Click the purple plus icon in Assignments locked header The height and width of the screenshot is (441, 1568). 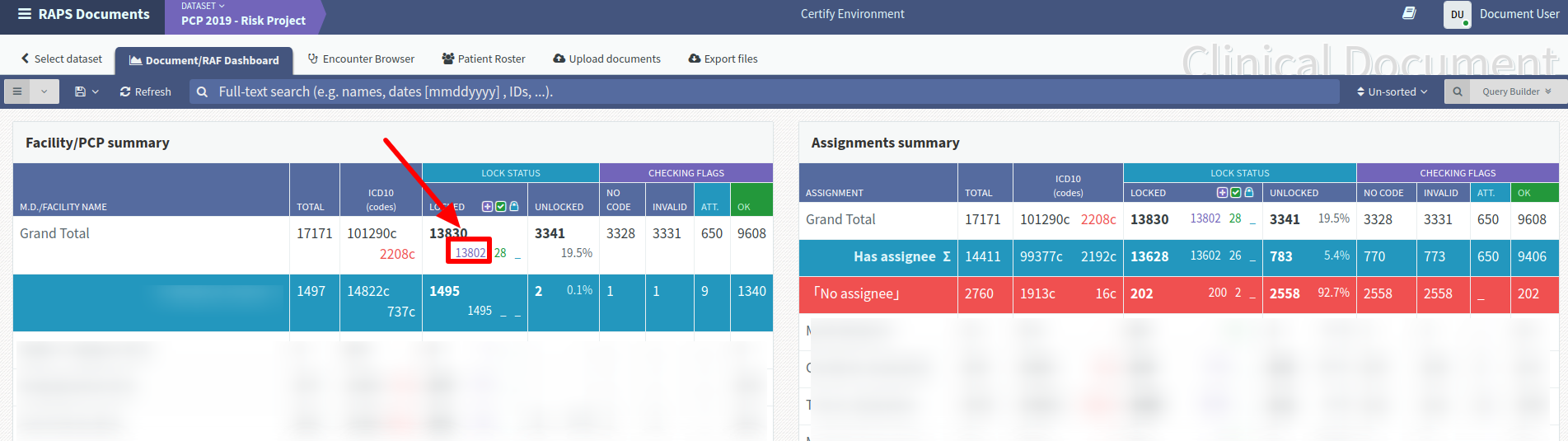coord(1222,192)
